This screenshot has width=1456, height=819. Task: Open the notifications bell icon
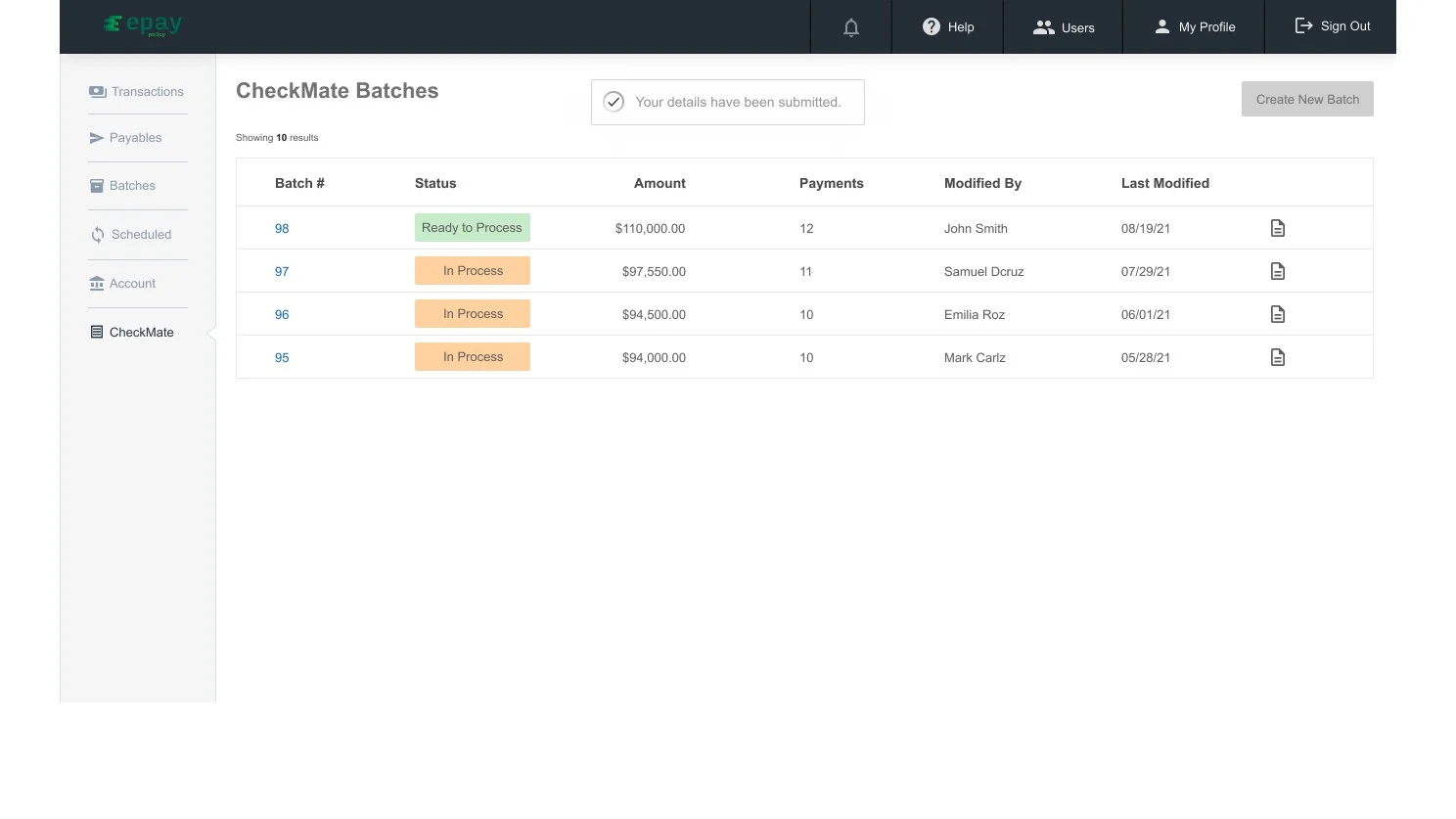coord(851,27)
